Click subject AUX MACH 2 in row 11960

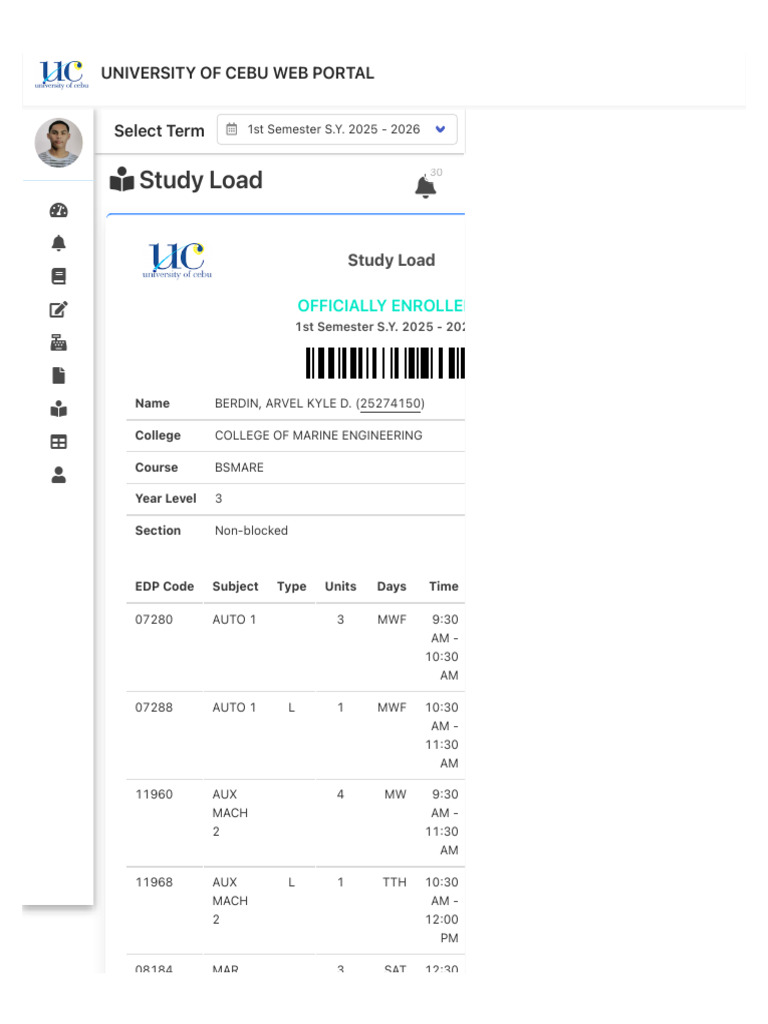[230, 813]
